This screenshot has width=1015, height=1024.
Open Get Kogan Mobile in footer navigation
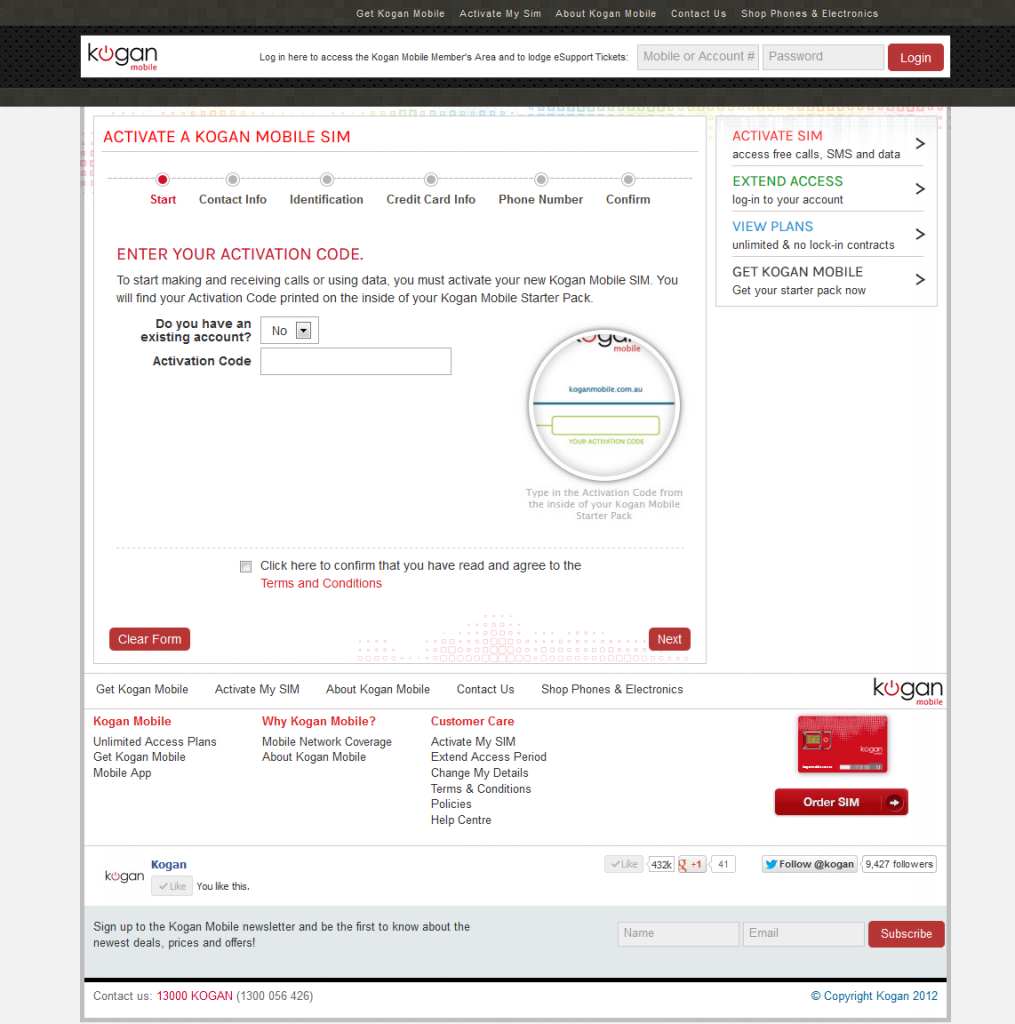(x=142, y=690)
